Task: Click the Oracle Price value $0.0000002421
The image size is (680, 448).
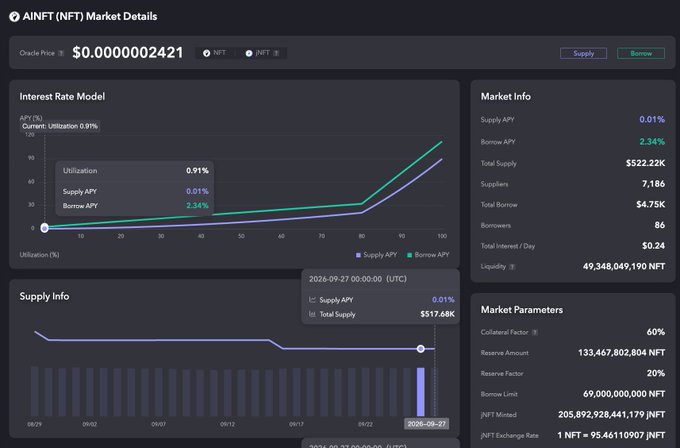Action: [128, 53]
